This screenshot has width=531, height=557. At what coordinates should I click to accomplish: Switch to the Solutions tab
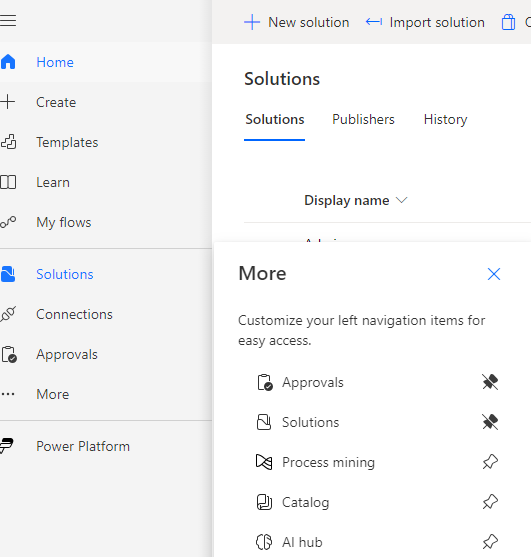(275, 120)
